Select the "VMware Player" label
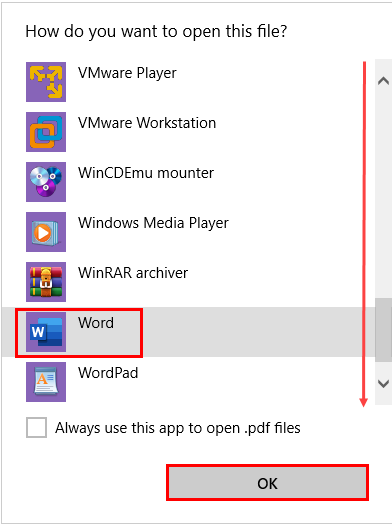Screen dimensions: 392x524 click(x=127, y=73)
